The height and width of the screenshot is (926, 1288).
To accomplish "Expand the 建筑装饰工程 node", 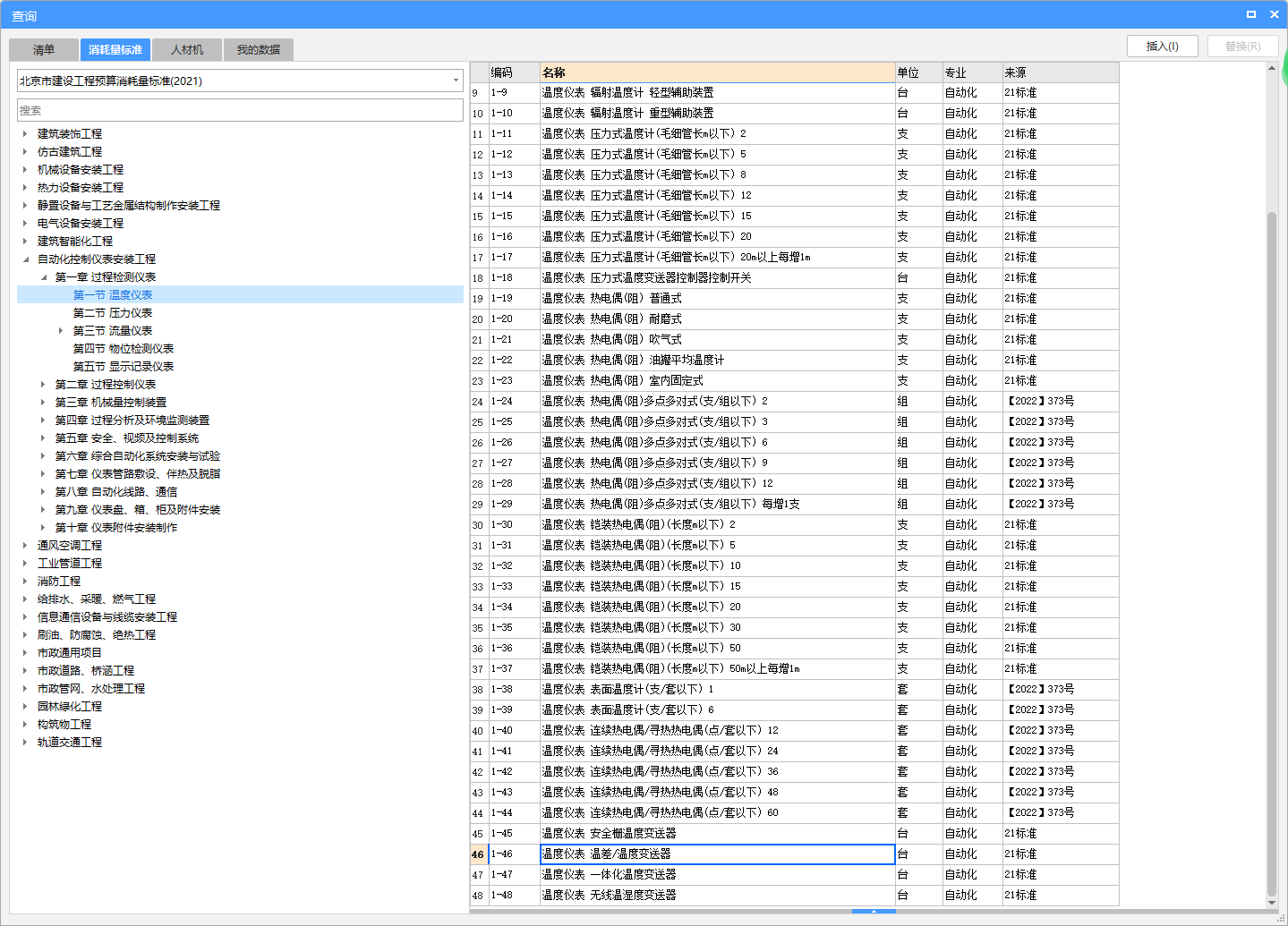I will click(x=25, y=134).
